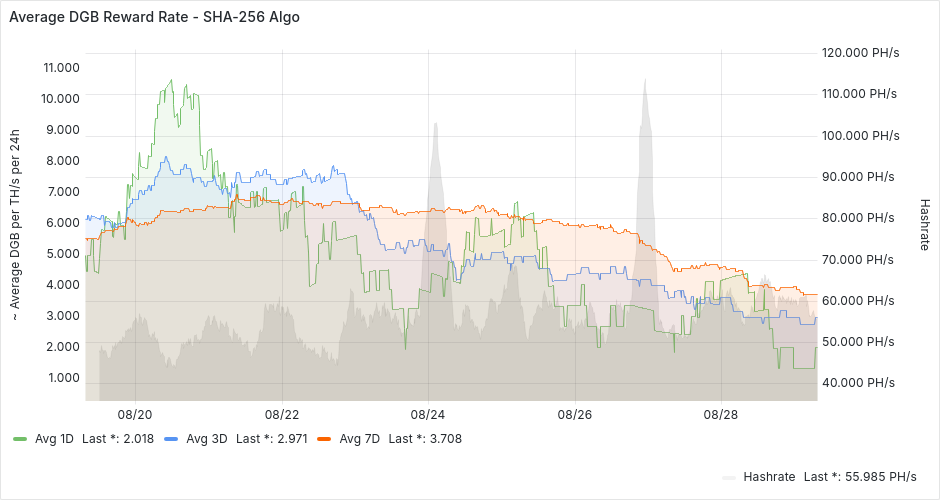Click the orange Avg 7D color swatch
This screenshot has height=500, width=940.
[x=324, y=439]
